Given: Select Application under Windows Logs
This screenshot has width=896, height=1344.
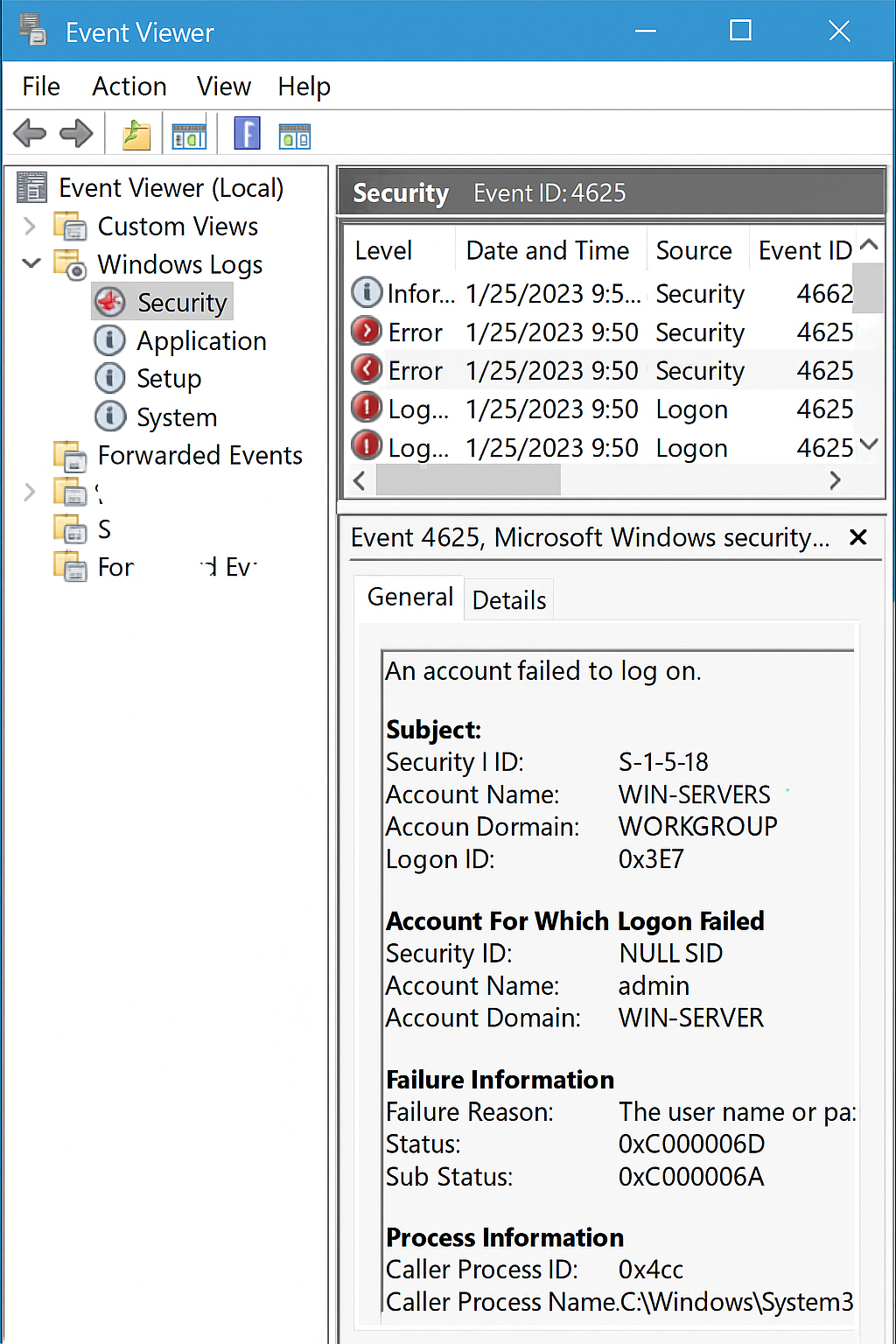Looking at the screenshot, I should click(x=201, y=340).
